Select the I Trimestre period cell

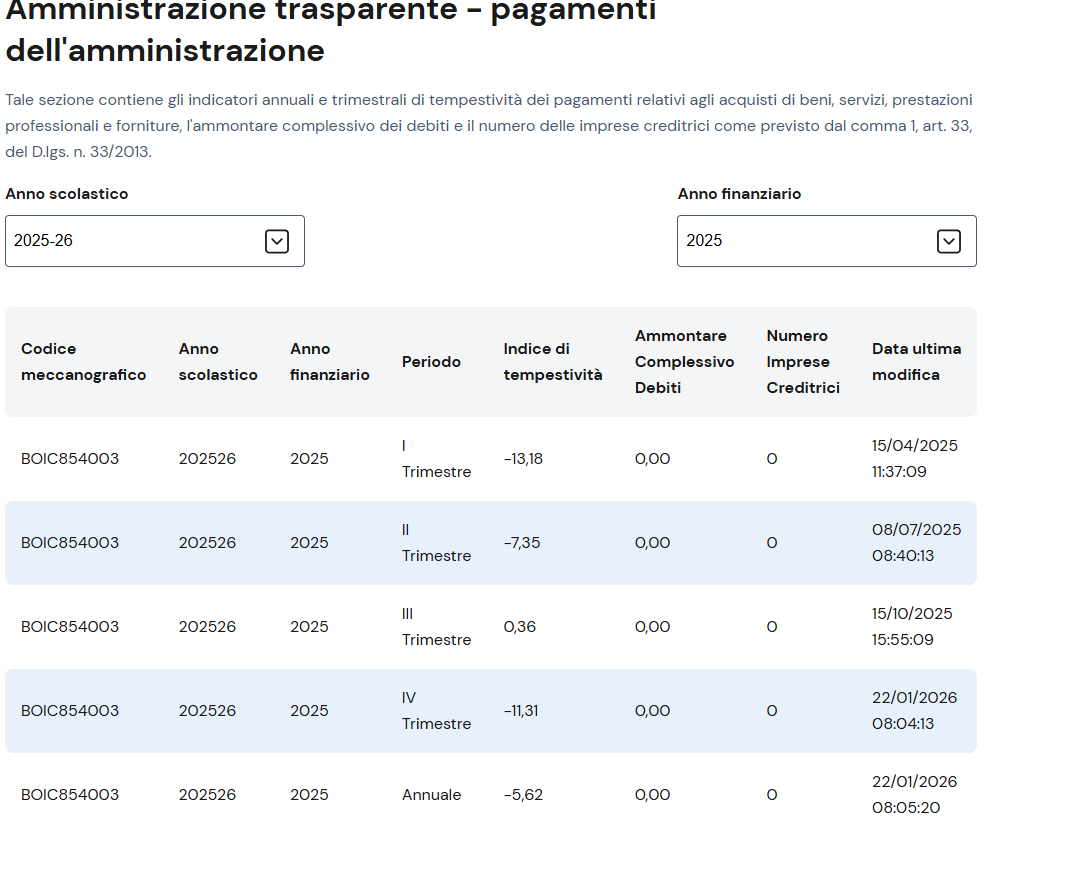[436, 459]
